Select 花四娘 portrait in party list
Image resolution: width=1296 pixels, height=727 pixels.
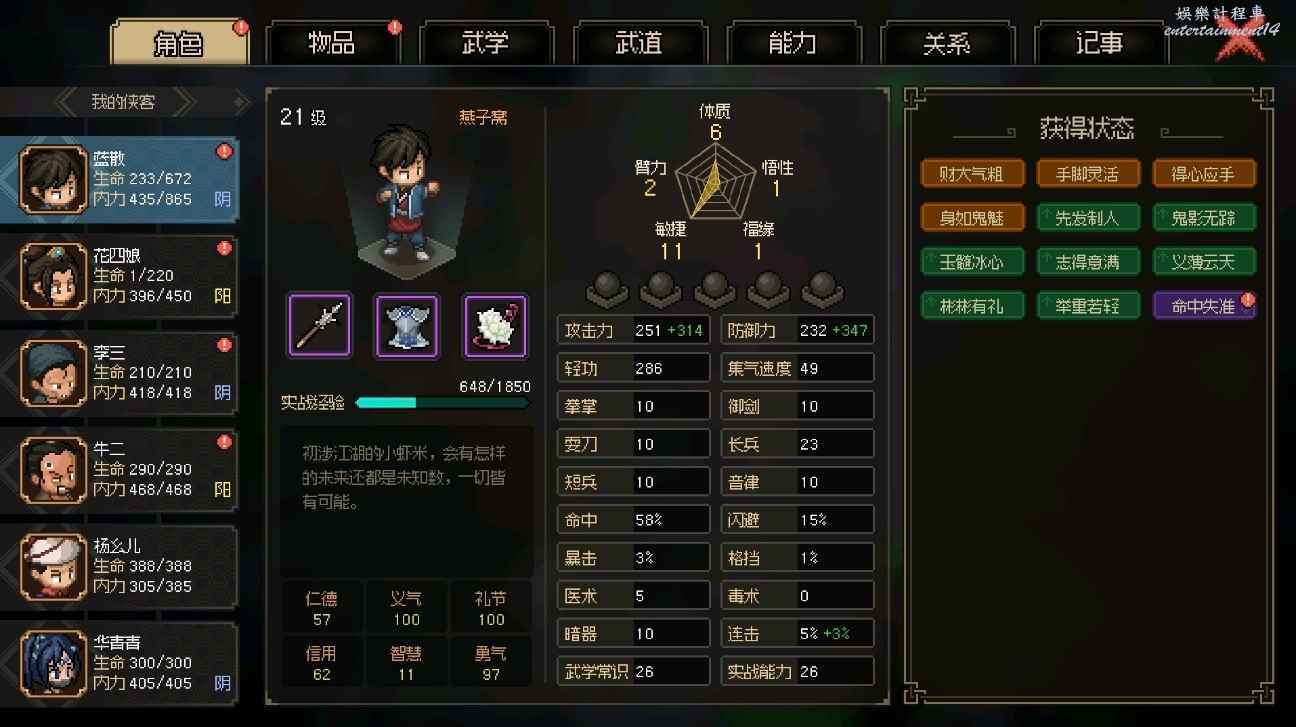[x=54, y=276]
